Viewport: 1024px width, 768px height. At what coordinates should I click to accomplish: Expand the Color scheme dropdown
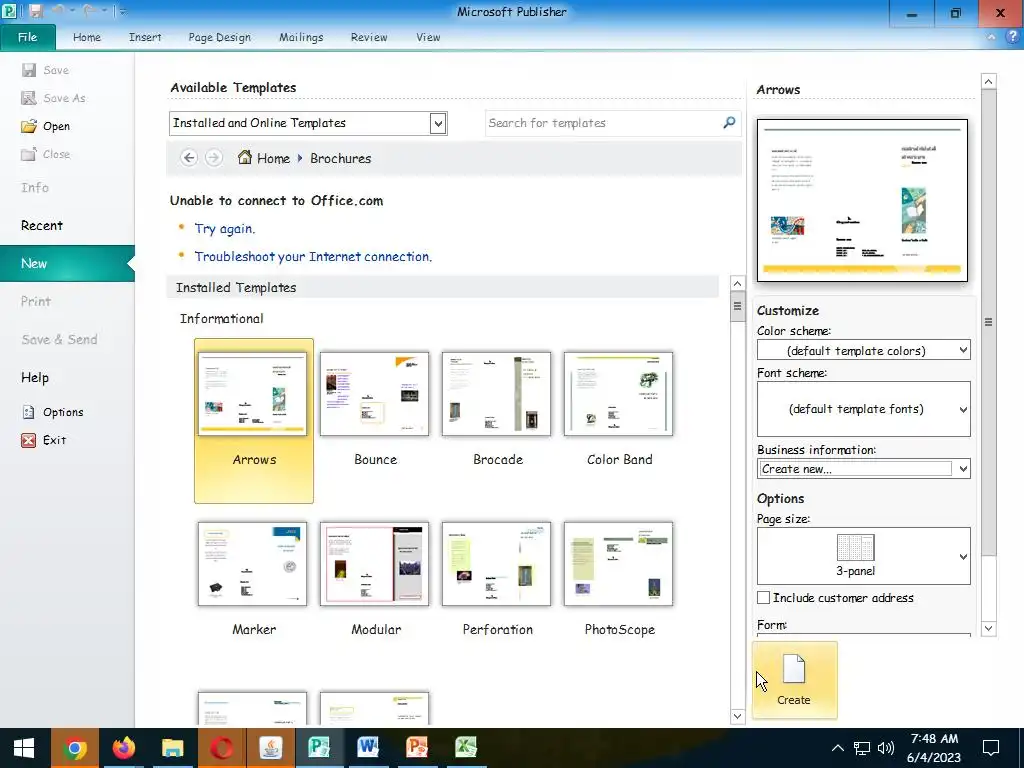(963, 350)
